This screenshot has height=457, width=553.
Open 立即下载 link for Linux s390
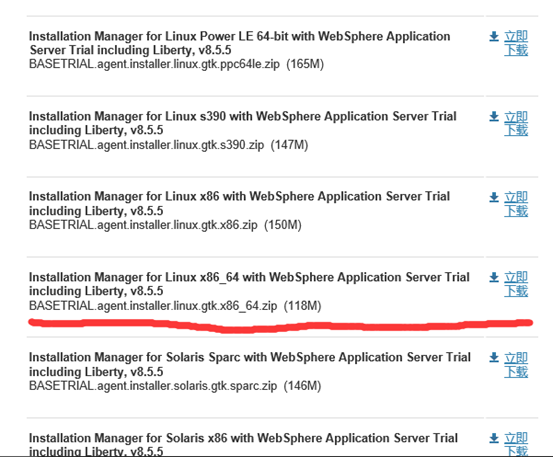click(x=516, y=123)
